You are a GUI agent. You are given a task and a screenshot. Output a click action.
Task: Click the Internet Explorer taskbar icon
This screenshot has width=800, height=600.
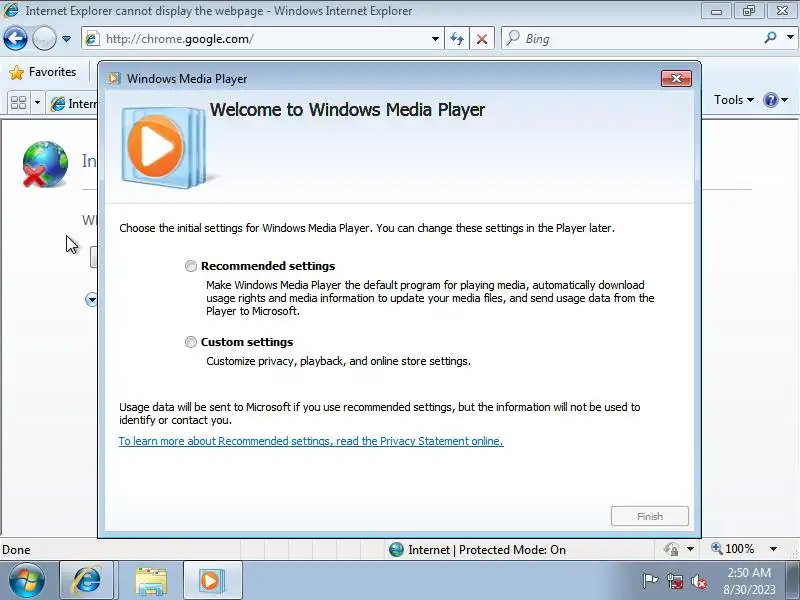(86, 580)
